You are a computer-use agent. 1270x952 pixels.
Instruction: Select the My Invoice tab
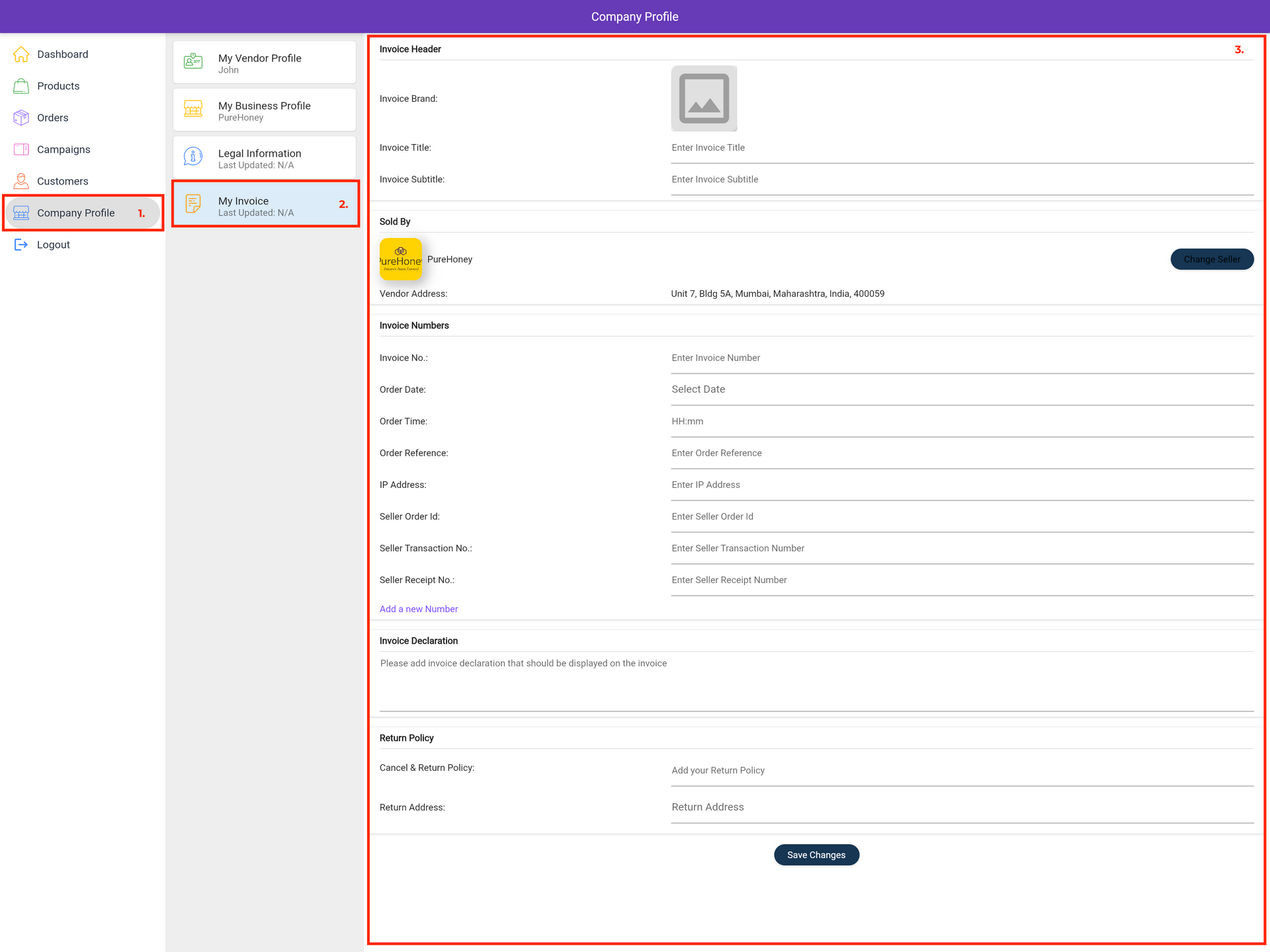265,204
